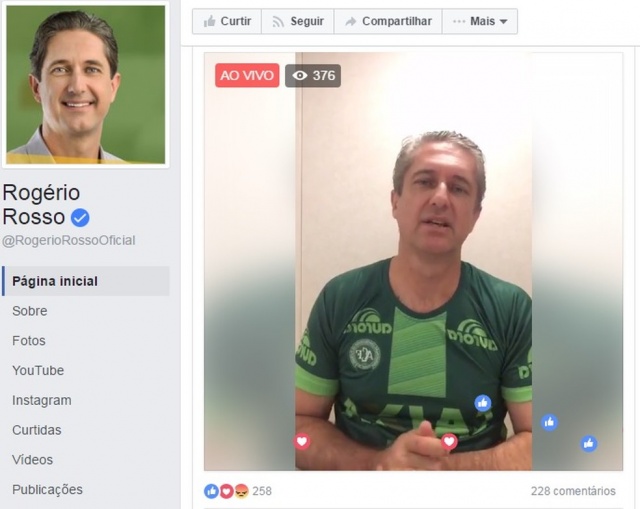Click the live video player
The image size is (640, 509).
413,261
